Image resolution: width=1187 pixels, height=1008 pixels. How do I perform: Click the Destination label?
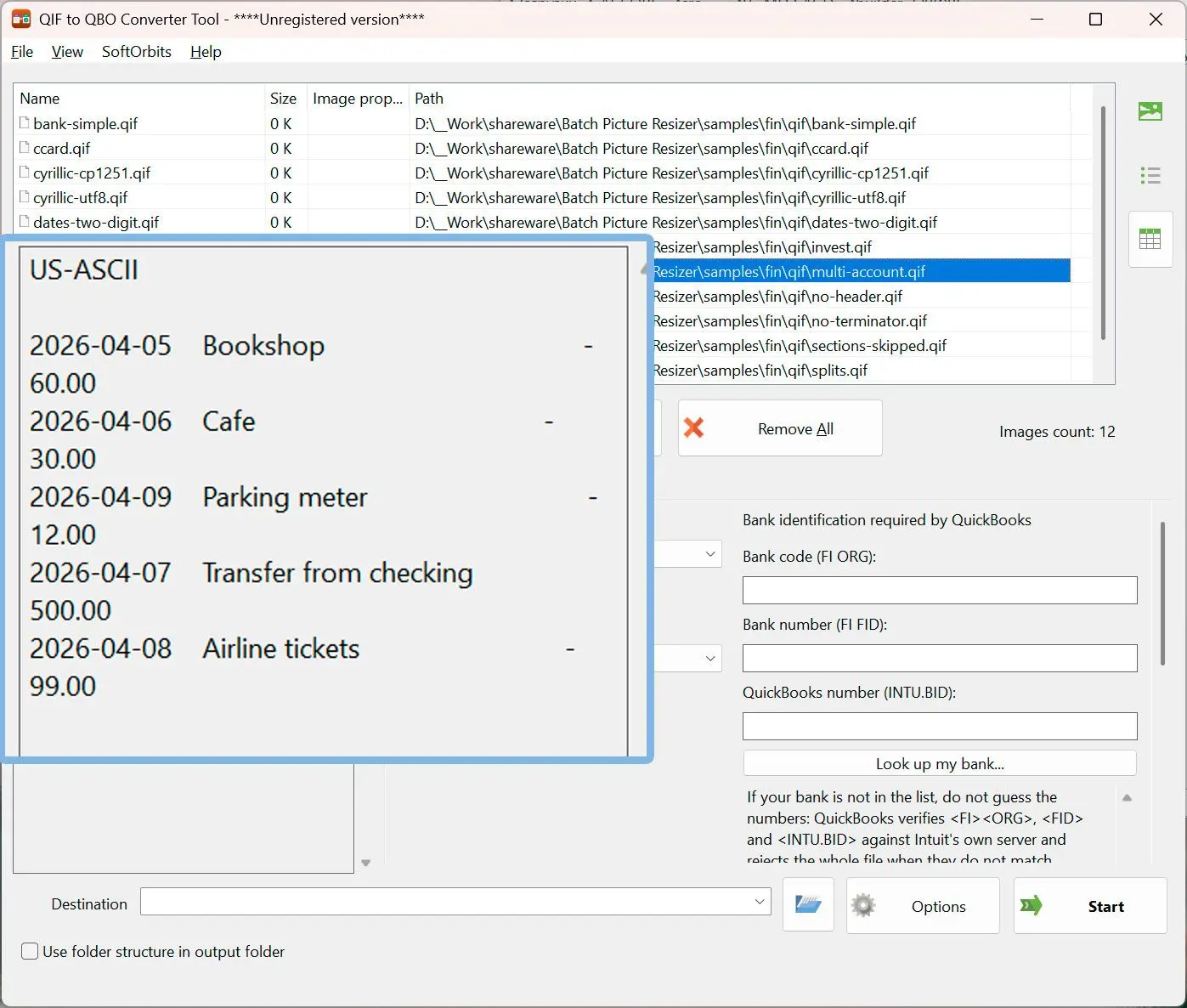[89, 904]
